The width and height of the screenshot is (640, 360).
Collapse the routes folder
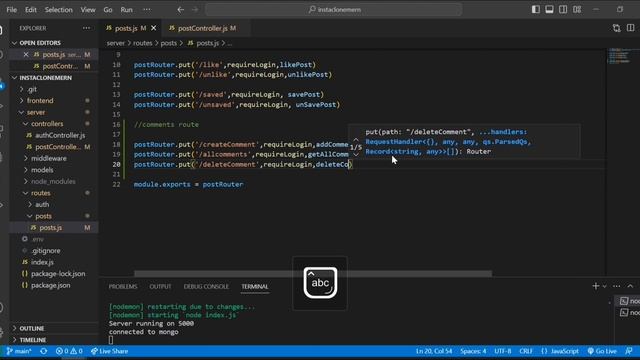40,193
